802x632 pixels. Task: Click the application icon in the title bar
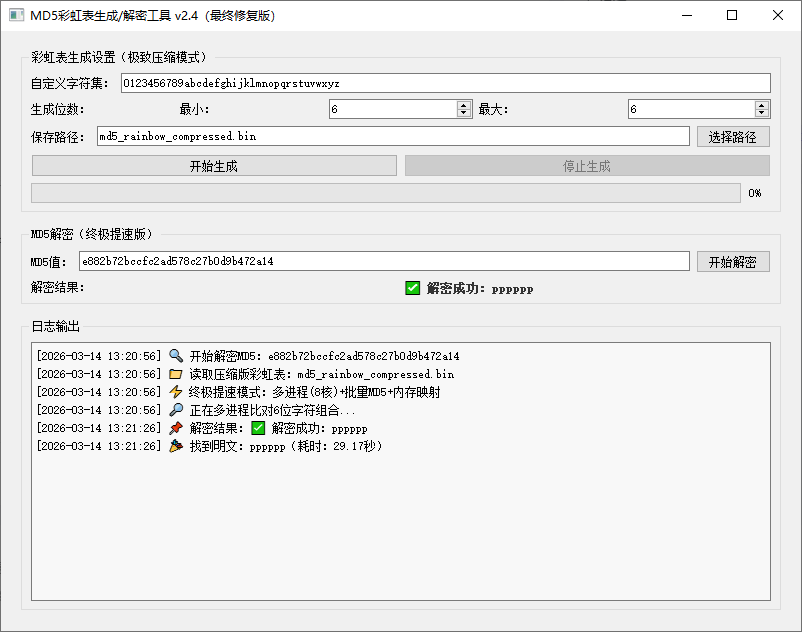point(15,15)
